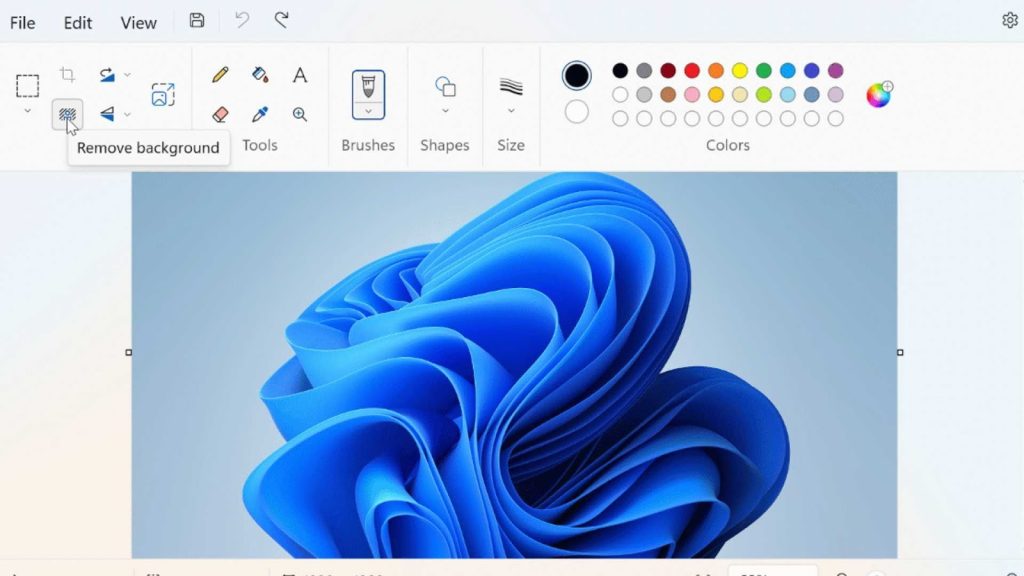Activate the Text tool
The width and height of the screenshot is (1024, 576).
click(299, 75)
